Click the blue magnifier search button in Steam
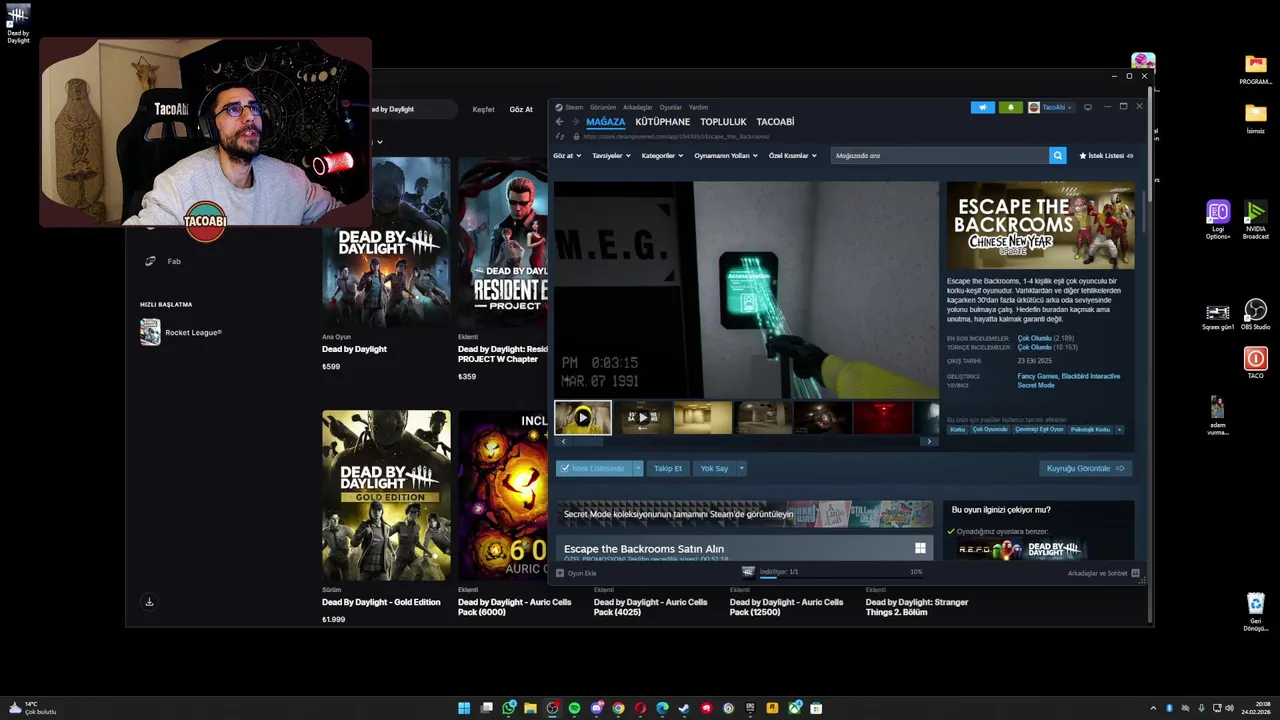This screenshot has width=1280, height=720. (1057, 155)
